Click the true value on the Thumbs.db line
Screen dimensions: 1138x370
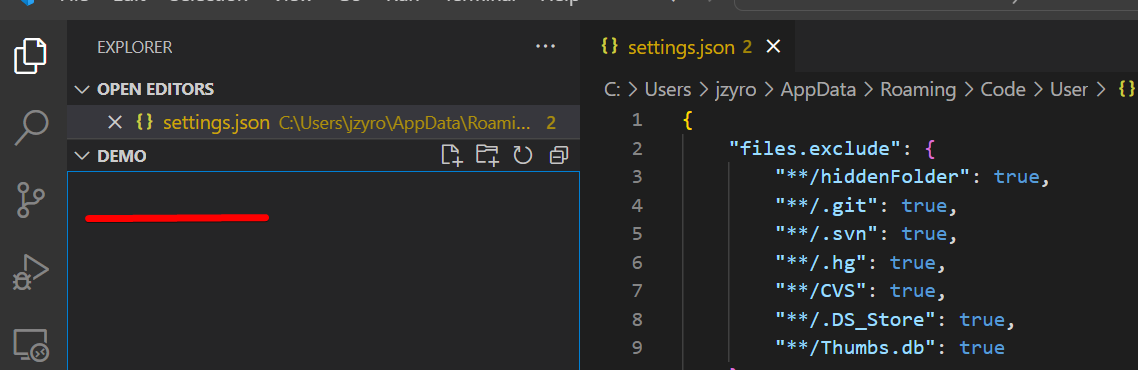coord(982,348)
